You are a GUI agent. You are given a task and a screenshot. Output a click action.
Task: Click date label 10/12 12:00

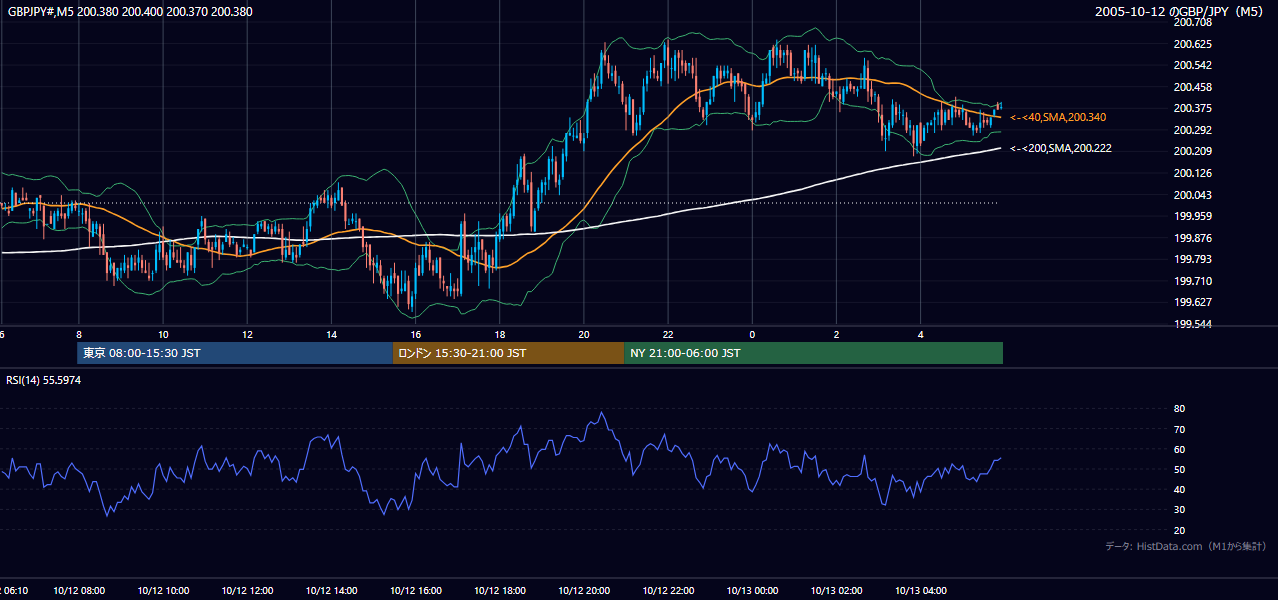tap(247, 591)
